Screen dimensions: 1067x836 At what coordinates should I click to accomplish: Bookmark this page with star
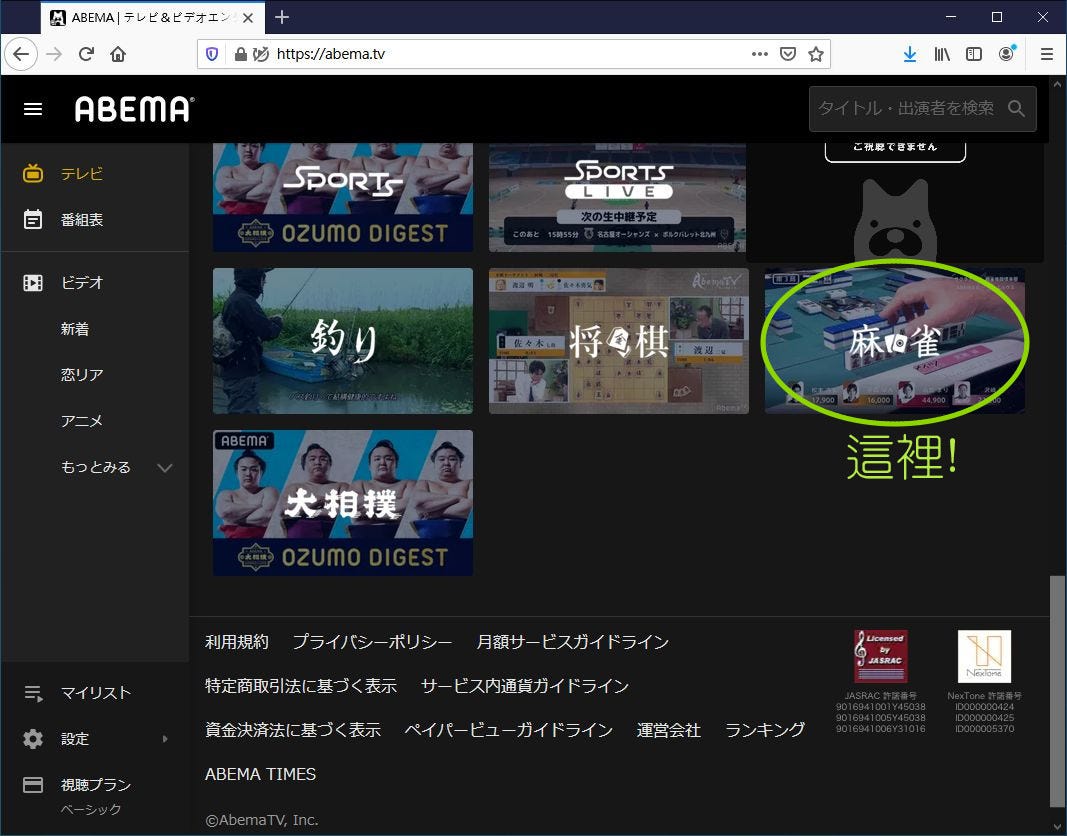[x=816, y=54]
